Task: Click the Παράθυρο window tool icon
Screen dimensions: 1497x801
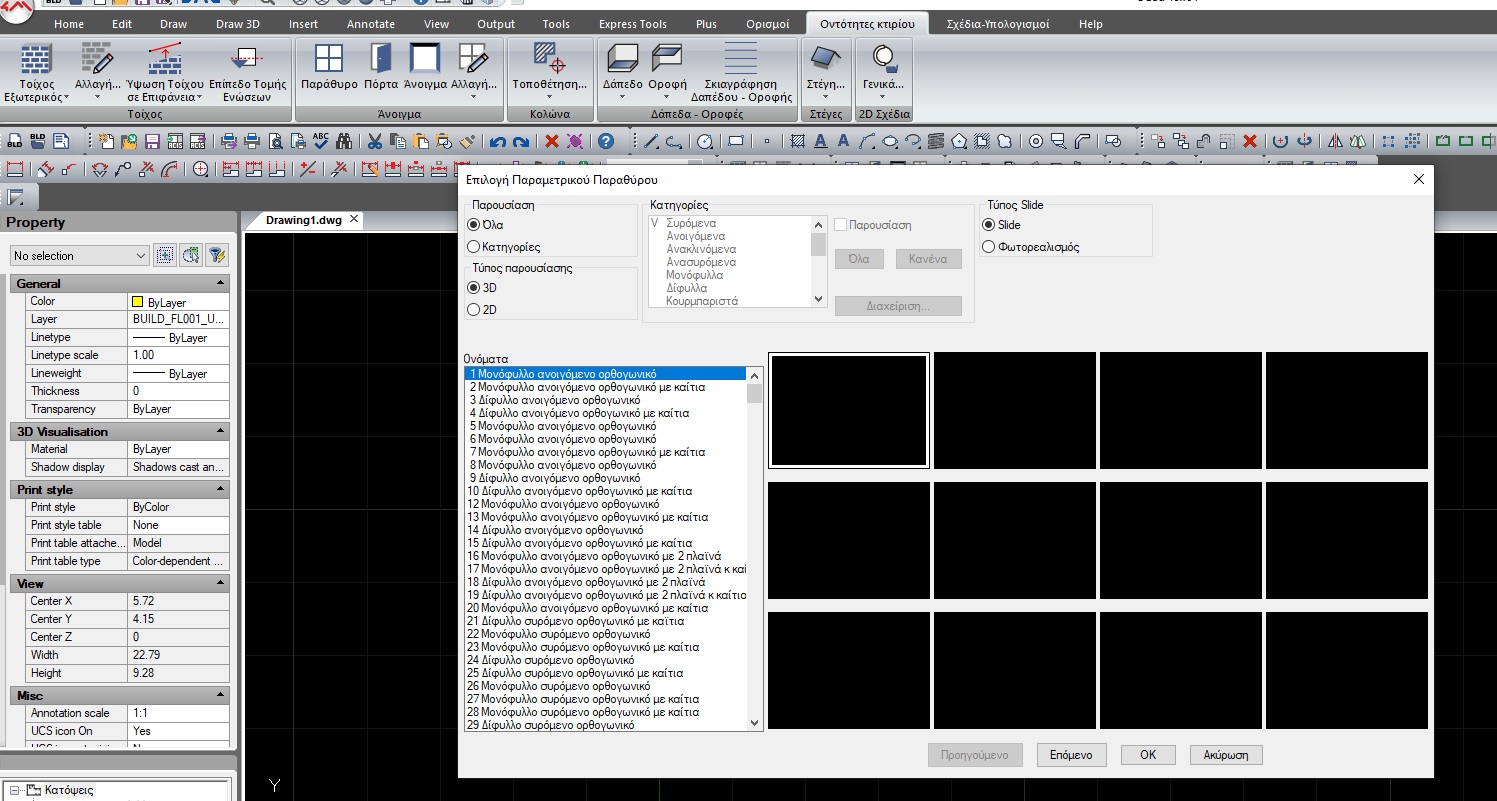Action: [x=328, y=60]
